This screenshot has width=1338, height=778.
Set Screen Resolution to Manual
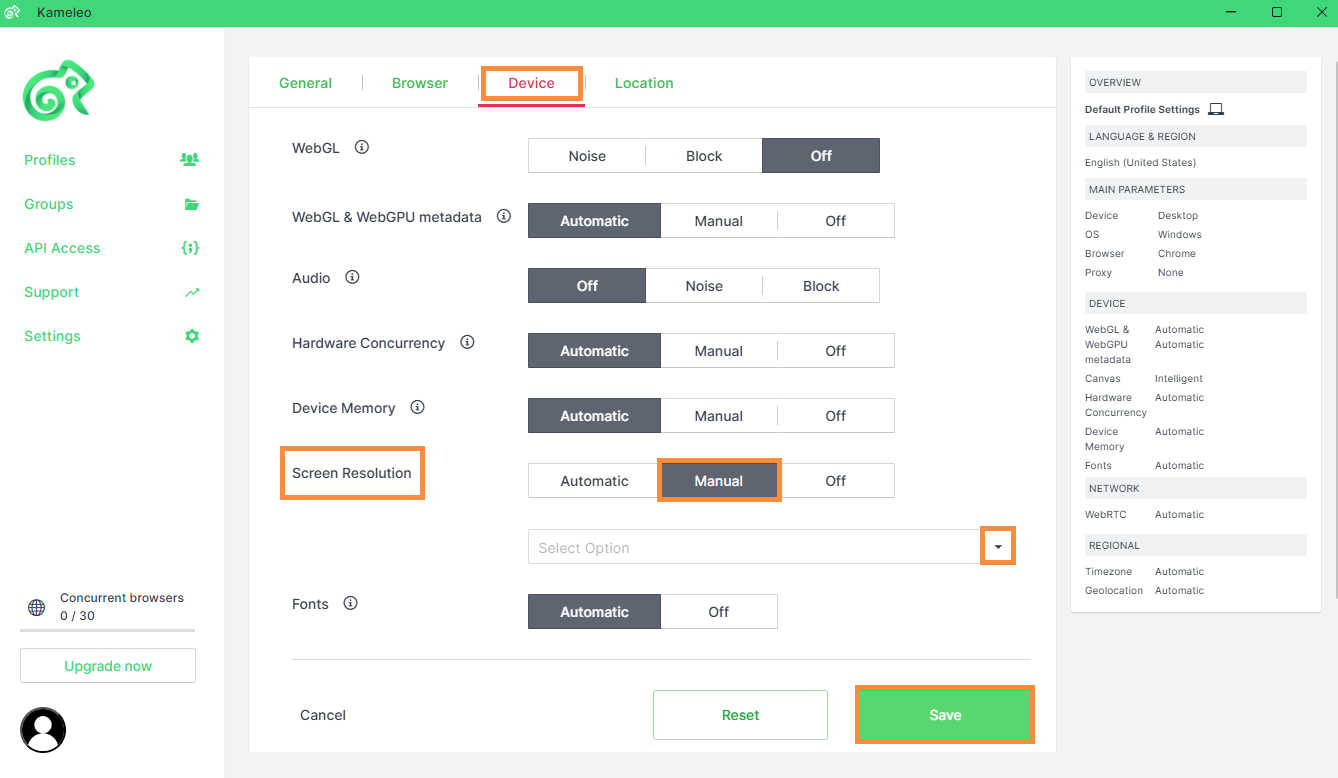pos(719,481)
